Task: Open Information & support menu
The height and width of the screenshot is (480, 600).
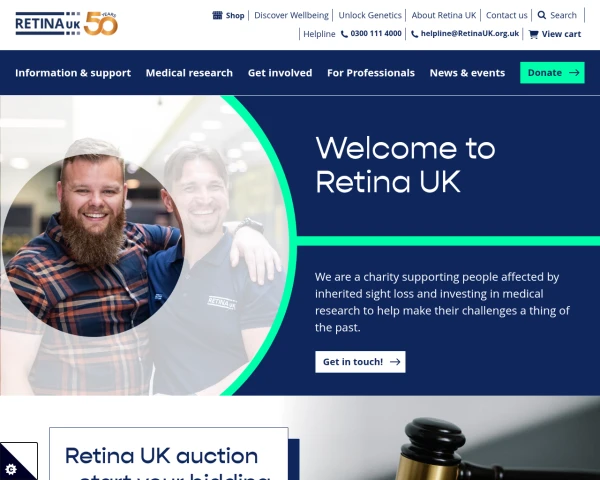Action: coord(73,73)
